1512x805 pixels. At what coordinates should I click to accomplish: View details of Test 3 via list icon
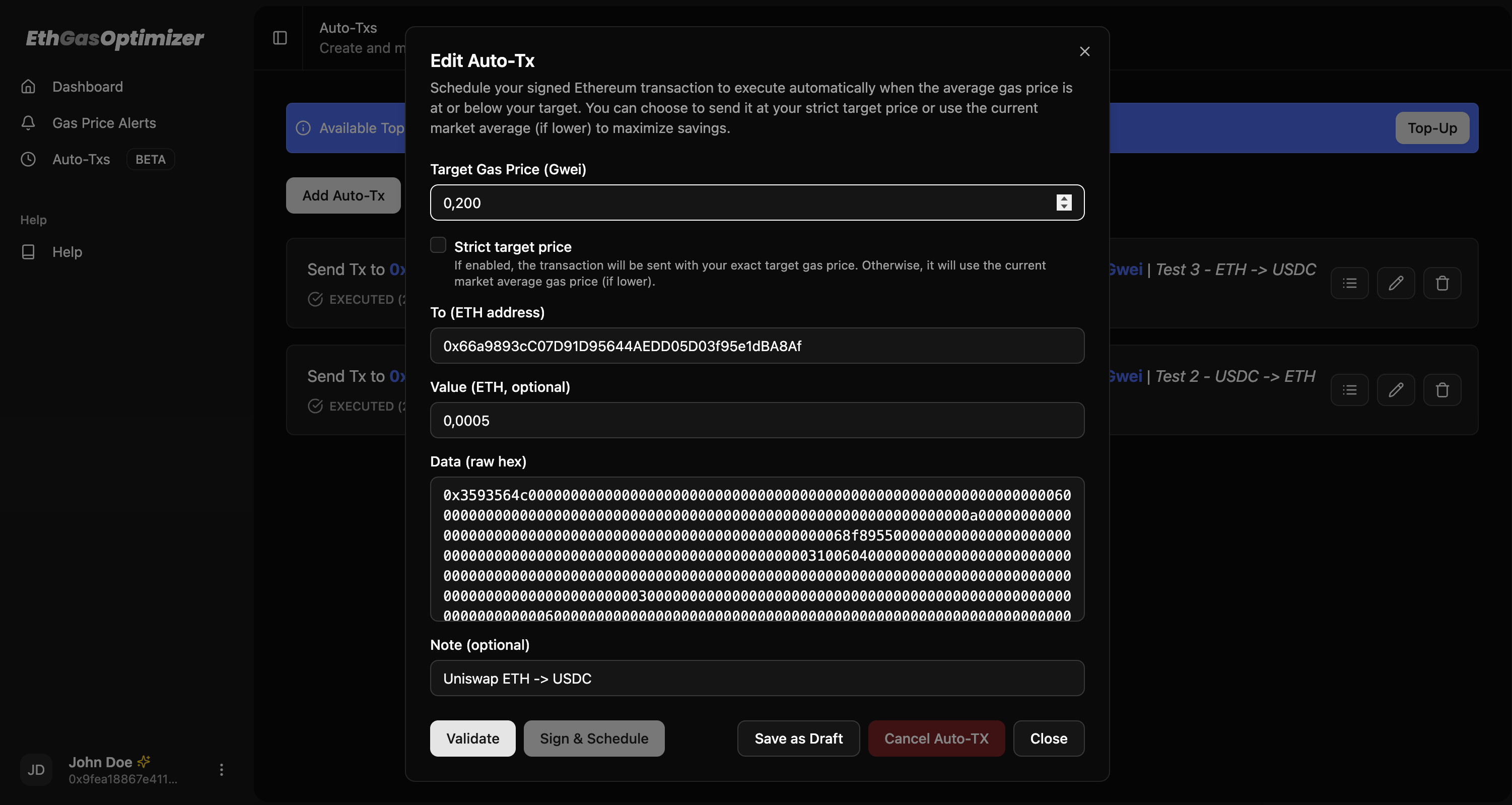[1350, 283]
